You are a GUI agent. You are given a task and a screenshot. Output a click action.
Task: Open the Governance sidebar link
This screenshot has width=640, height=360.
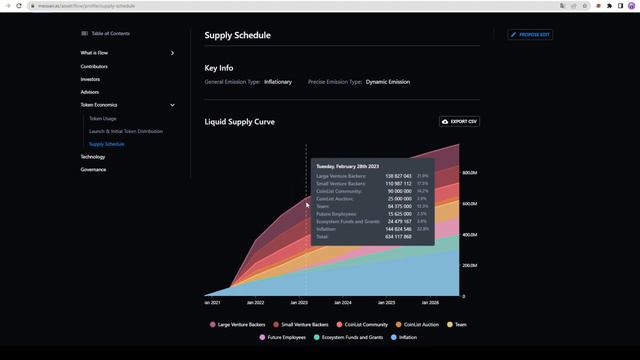tap(93, 169)
